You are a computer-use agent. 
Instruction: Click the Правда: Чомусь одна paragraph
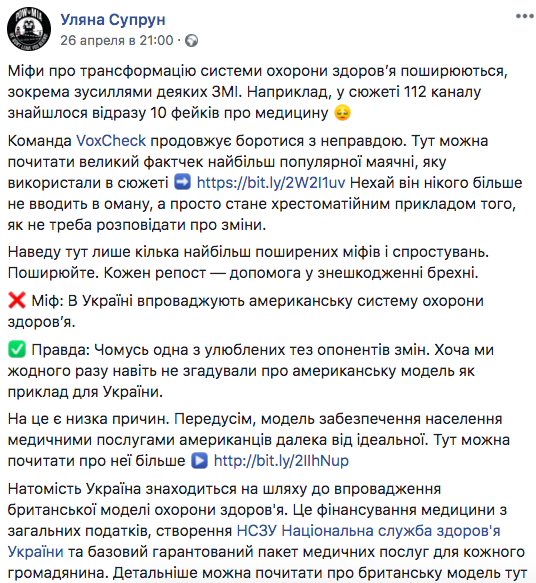(x=251, y=371)
